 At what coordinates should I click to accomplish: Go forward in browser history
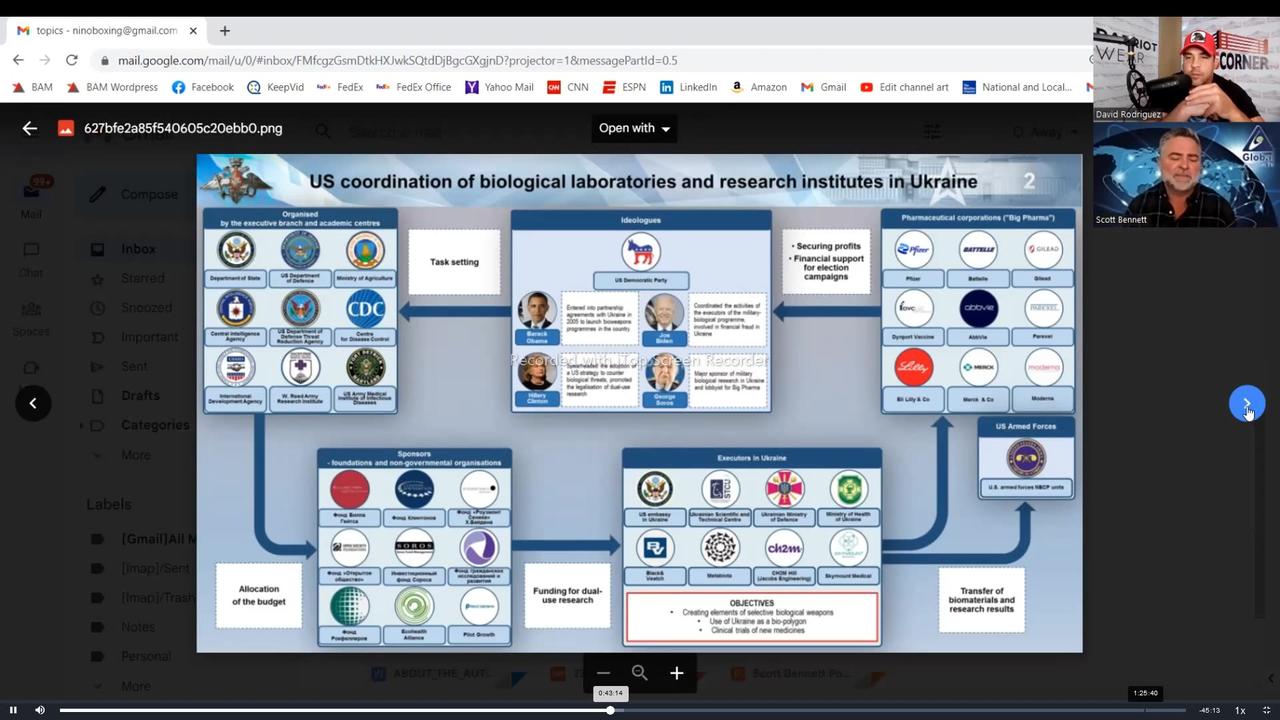point(45,60)
